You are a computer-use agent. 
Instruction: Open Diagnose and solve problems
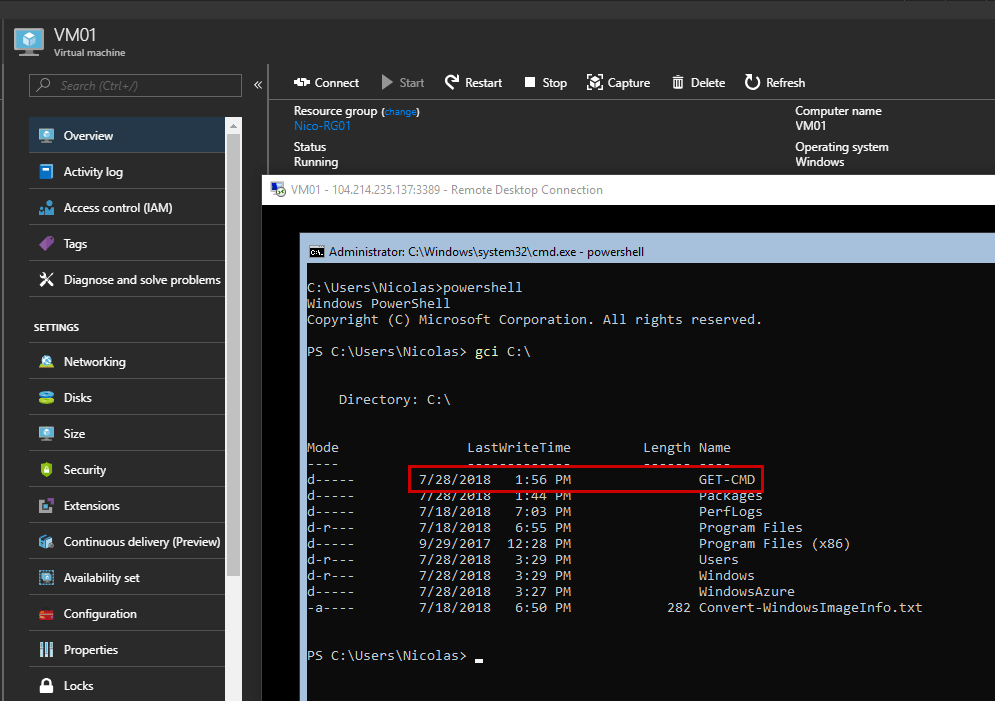[127, 280]
